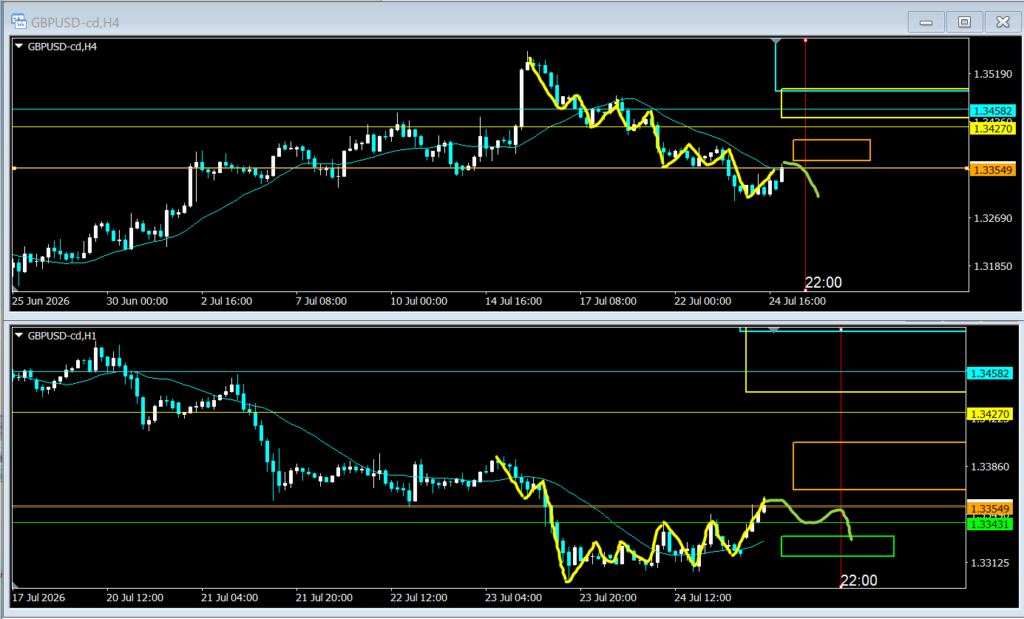
Task: Select green 1.33431 price label on H1 chart
Action: [990, 524]
